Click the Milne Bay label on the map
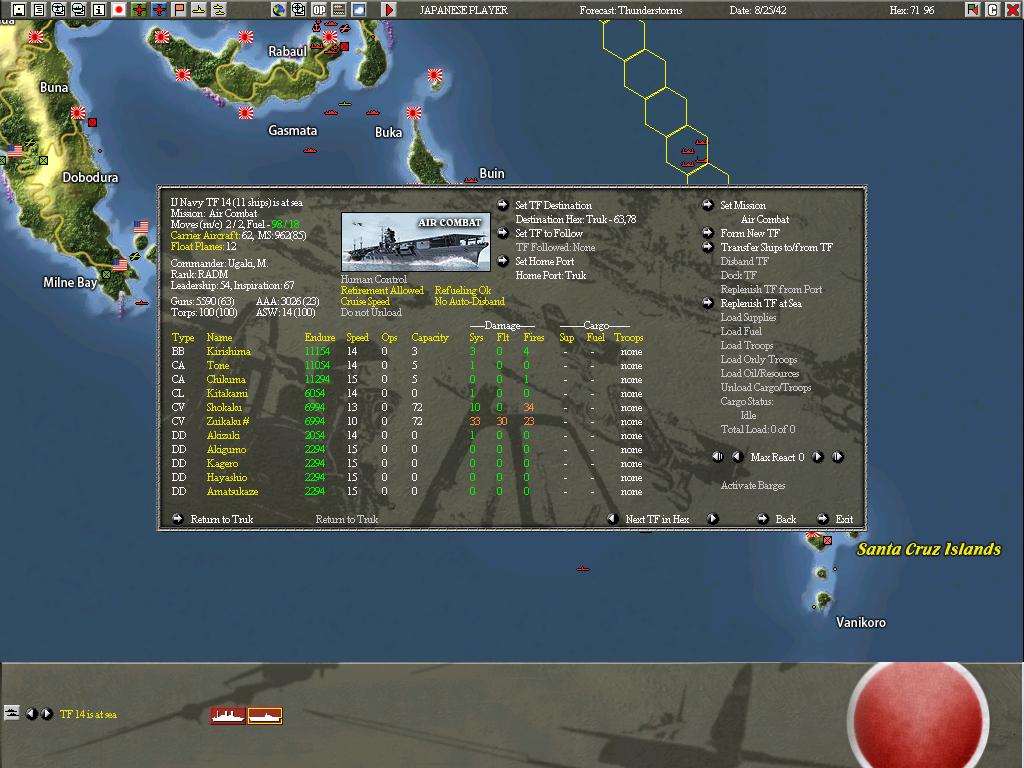The image size is (1024, 768). click(x=70, y=282)
